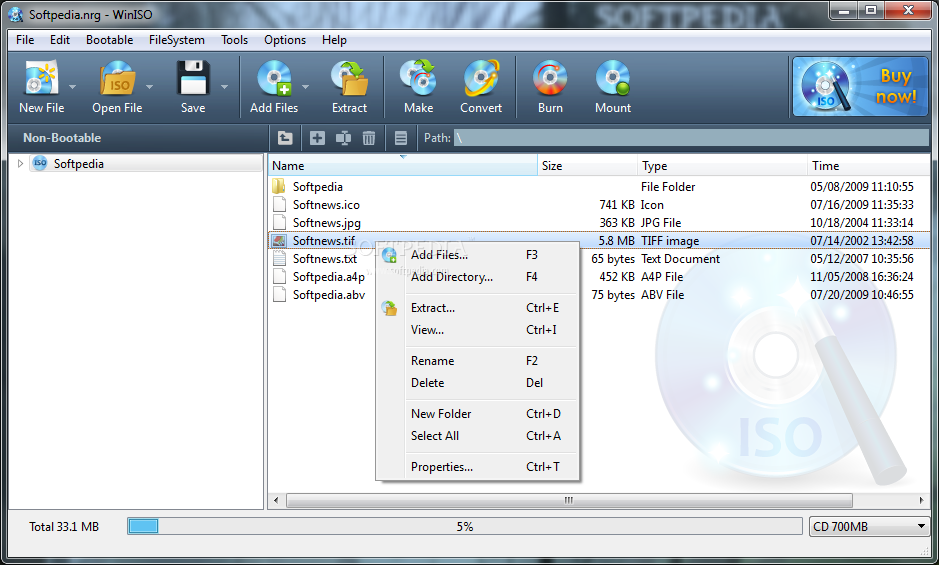Choose Add Files... in context menu
Viewport: 939px width, 565px height.
click(x=477, y=255)
